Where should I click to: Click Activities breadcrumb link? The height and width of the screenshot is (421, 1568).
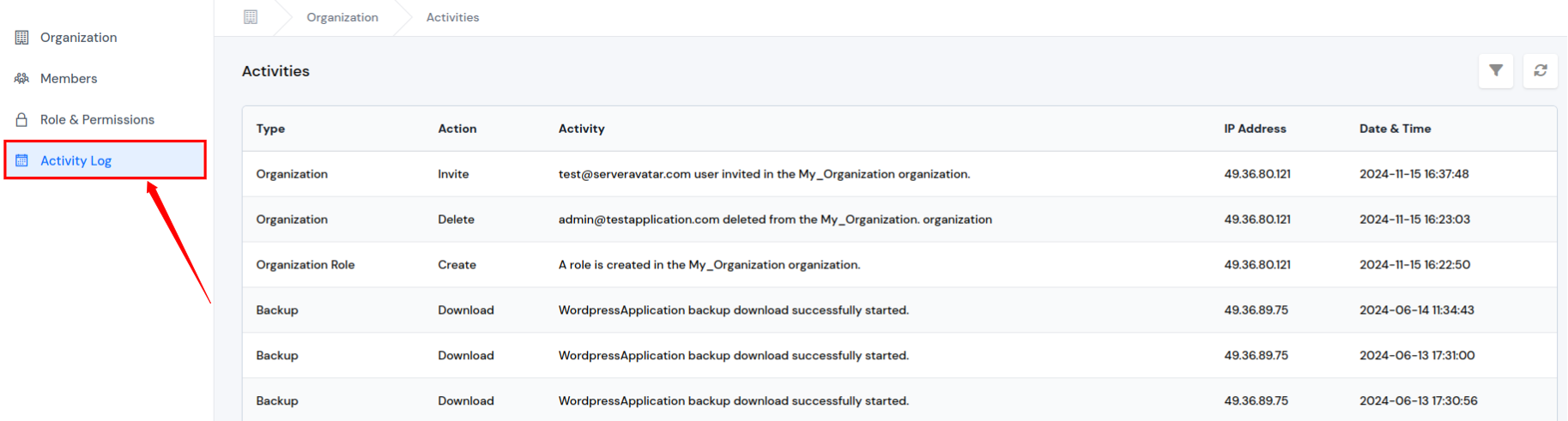tap(452, 17)
